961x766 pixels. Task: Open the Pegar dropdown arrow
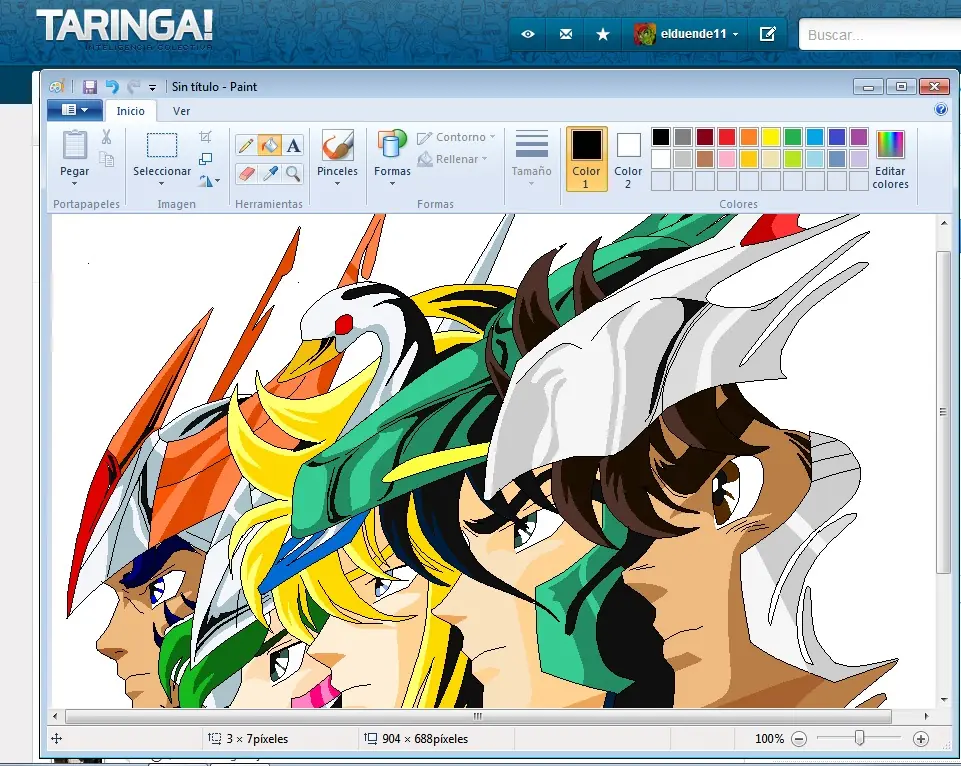tap(74, 184)
